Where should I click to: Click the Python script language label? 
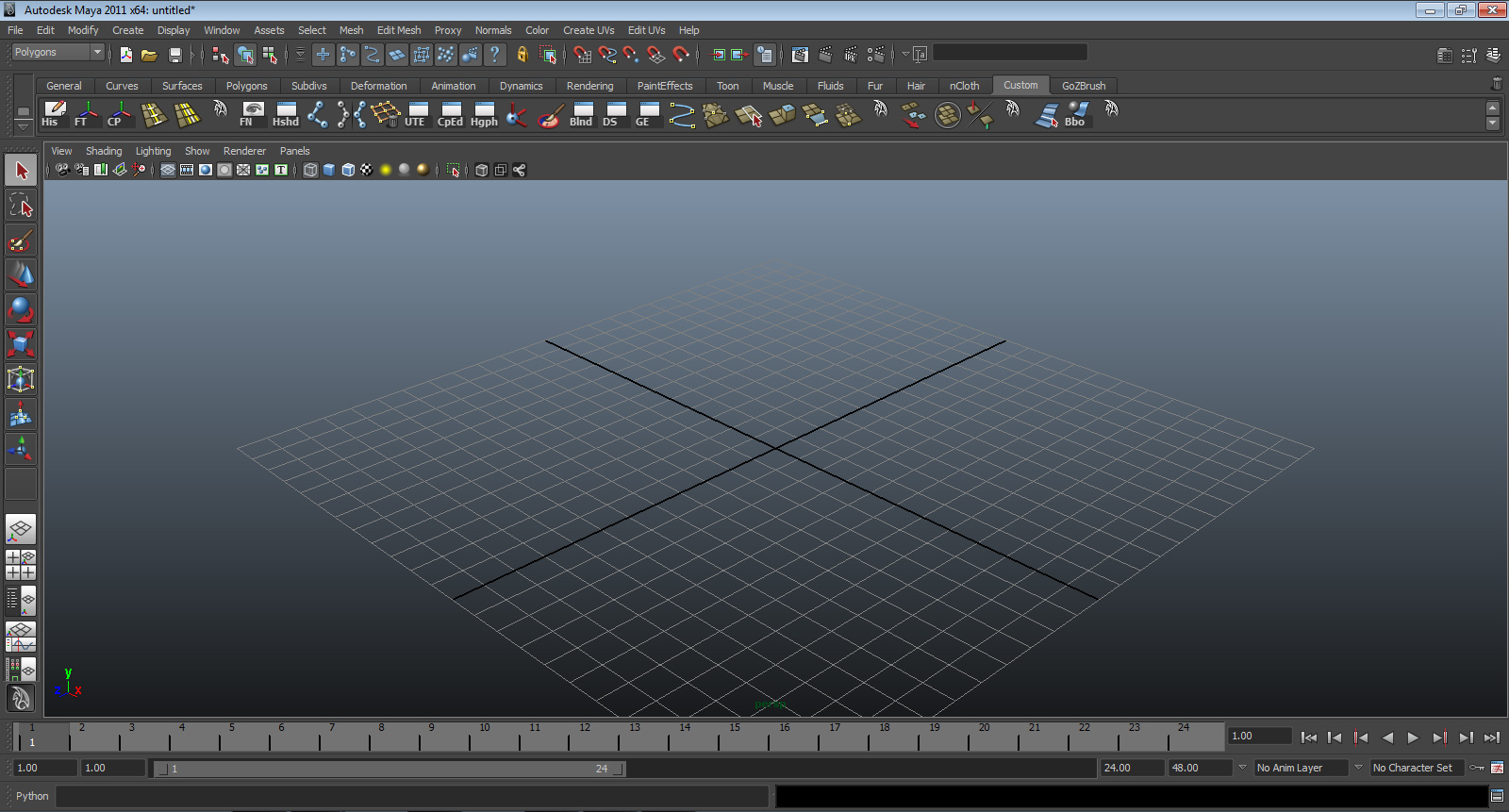(32, 796)
